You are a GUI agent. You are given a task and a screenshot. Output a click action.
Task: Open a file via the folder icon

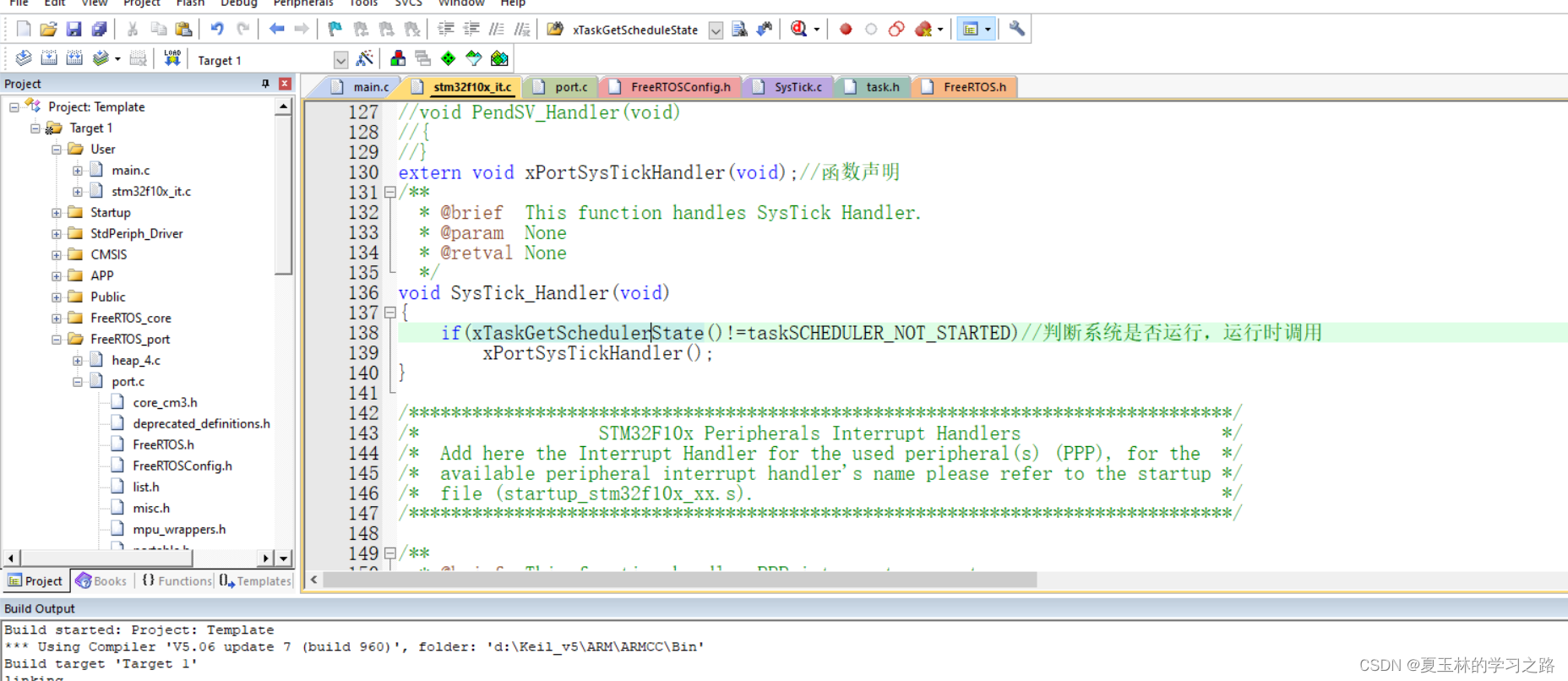[48, 30]
